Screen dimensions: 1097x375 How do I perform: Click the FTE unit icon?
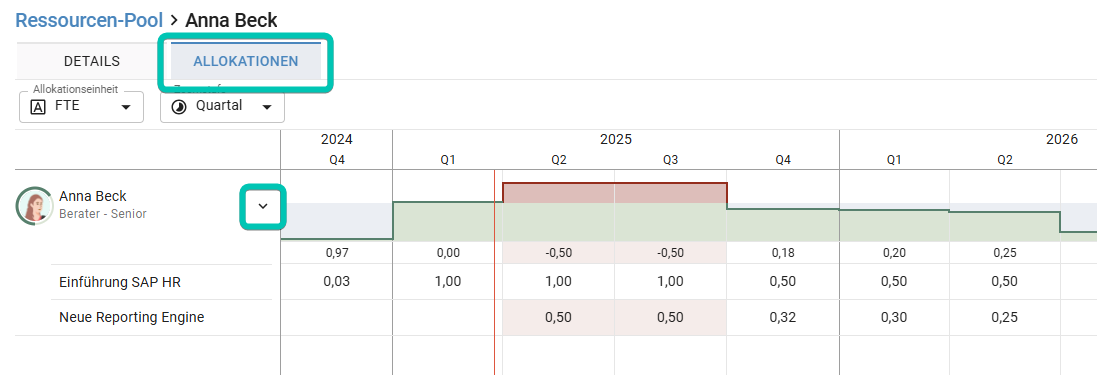pyautogui.click(x=39, y=107)
